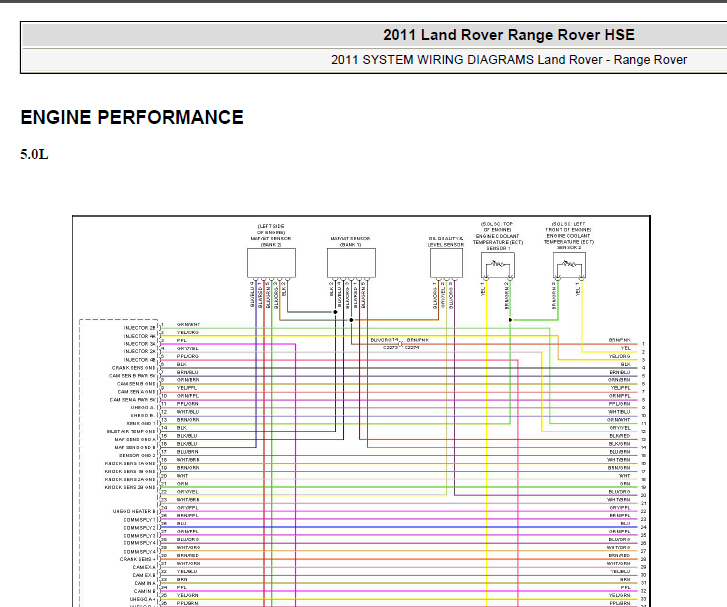Screen dimensions: 727x607
Task: Click the ECT Sensor 2 resistor symbol
Action: click(569, 266)
